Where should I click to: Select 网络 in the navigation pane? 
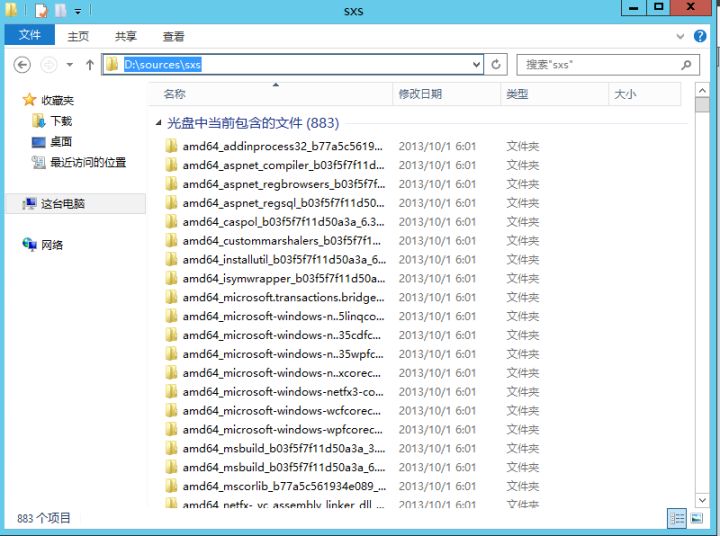coord(52,245)
